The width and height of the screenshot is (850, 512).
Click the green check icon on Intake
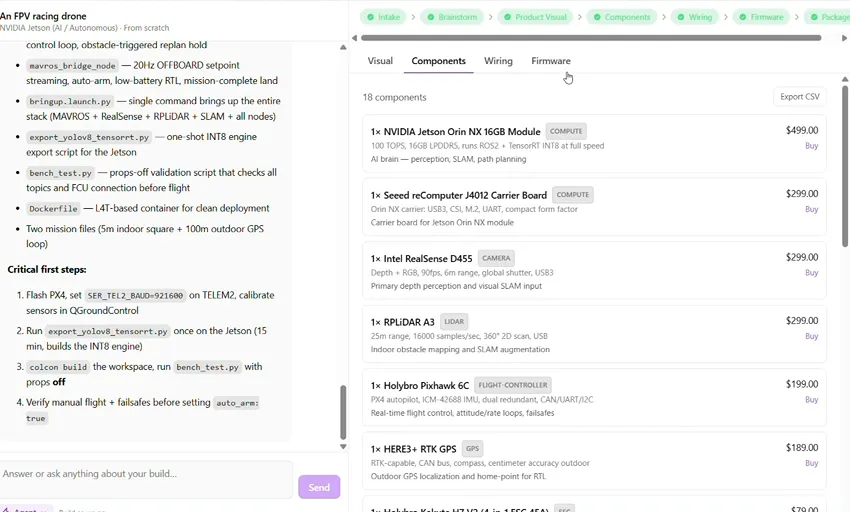pos(370,17)
